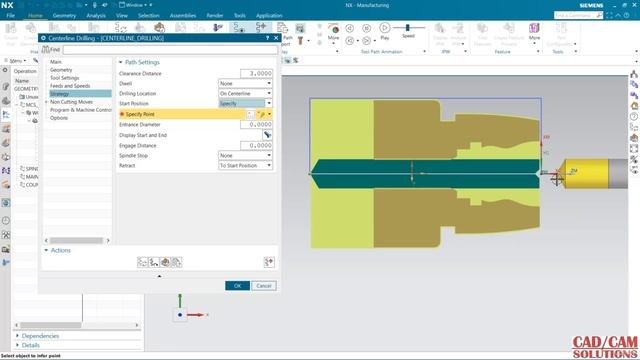Click the Play tool path animation button
The width and height of the screenshot is (640, 360).
point(384,28)
